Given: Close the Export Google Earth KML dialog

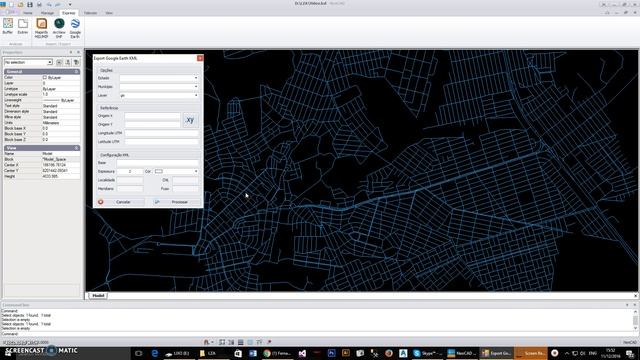Looking at the screenshot, I should [200, 58].
